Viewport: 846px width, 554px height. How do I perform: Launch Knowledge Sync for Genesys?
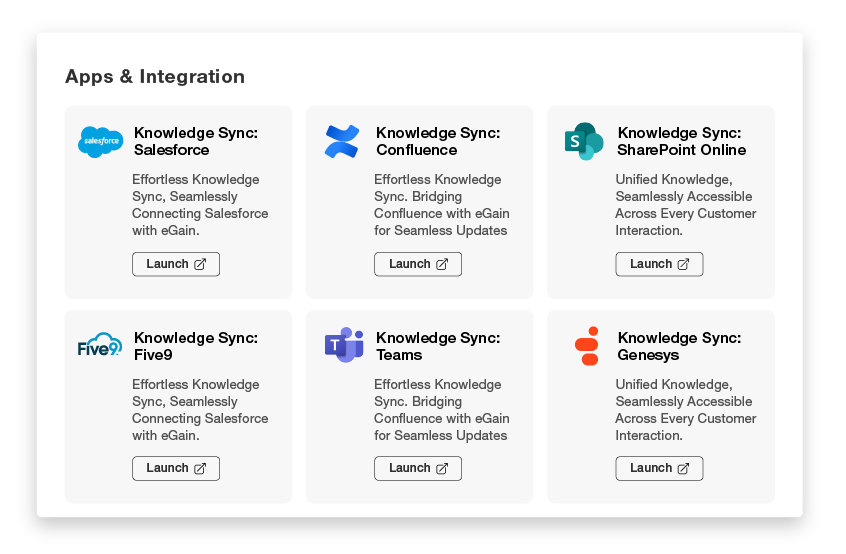pos(659,468)
